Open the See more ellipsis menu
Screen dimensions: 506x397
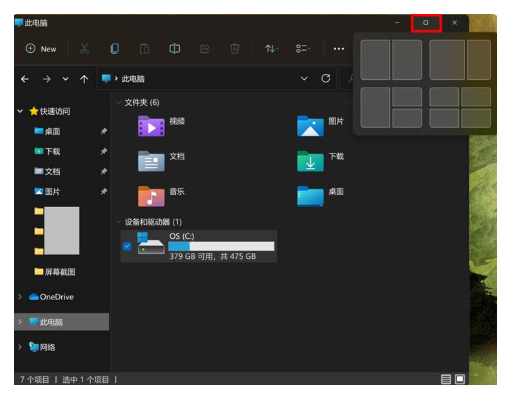point(339,49)
